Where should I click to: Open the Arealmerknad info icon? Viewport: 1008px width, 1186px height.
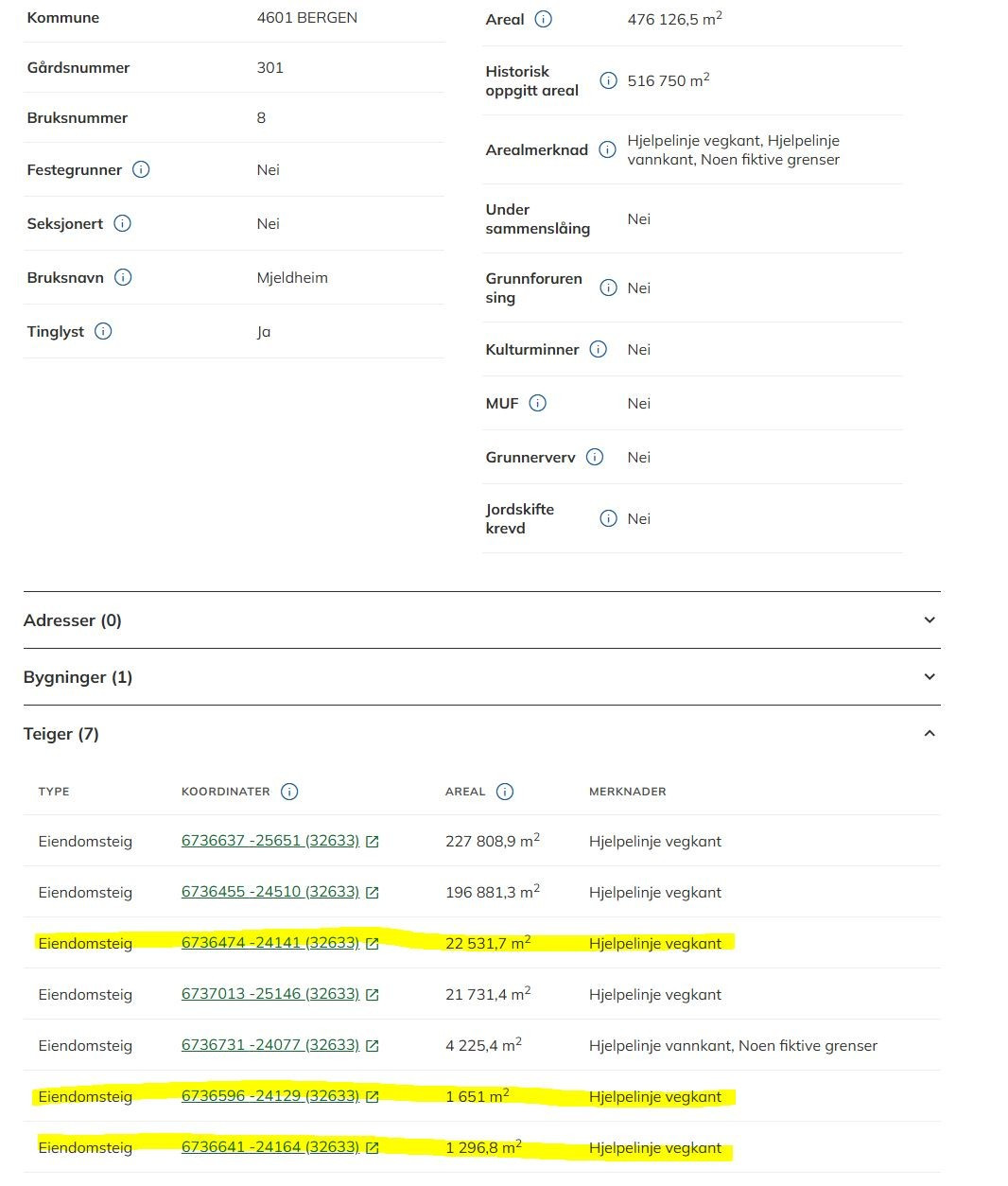coord(608,149)
